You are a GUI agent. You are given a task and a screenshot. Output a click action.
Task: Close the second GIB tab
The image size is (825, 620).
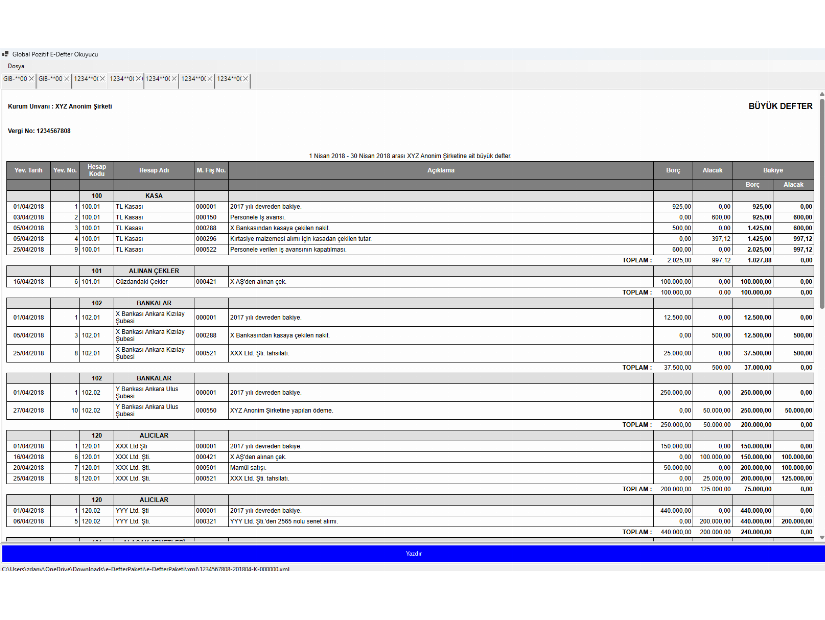tap(67, 78)
